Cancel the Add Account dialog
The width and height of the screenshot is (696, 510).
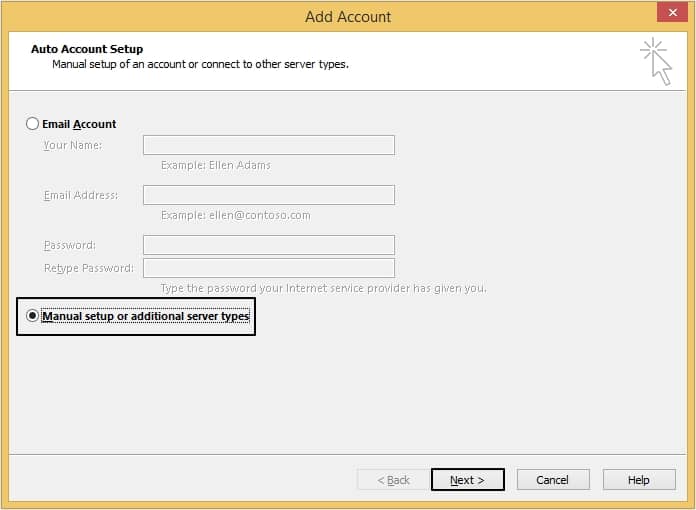[553, 480]
